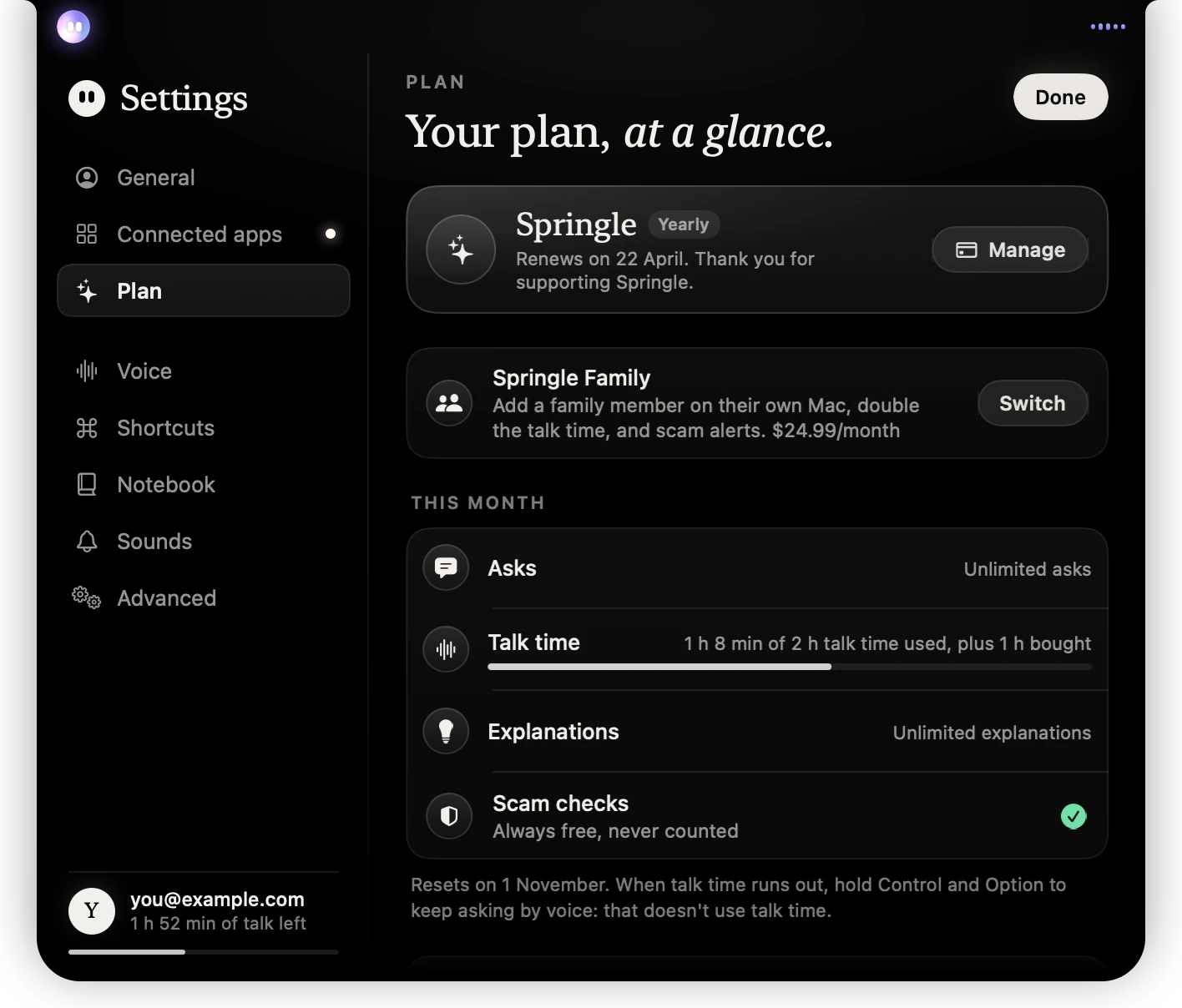
Task: Click the Asks chat bubble icon
Action: click(446, 568)
